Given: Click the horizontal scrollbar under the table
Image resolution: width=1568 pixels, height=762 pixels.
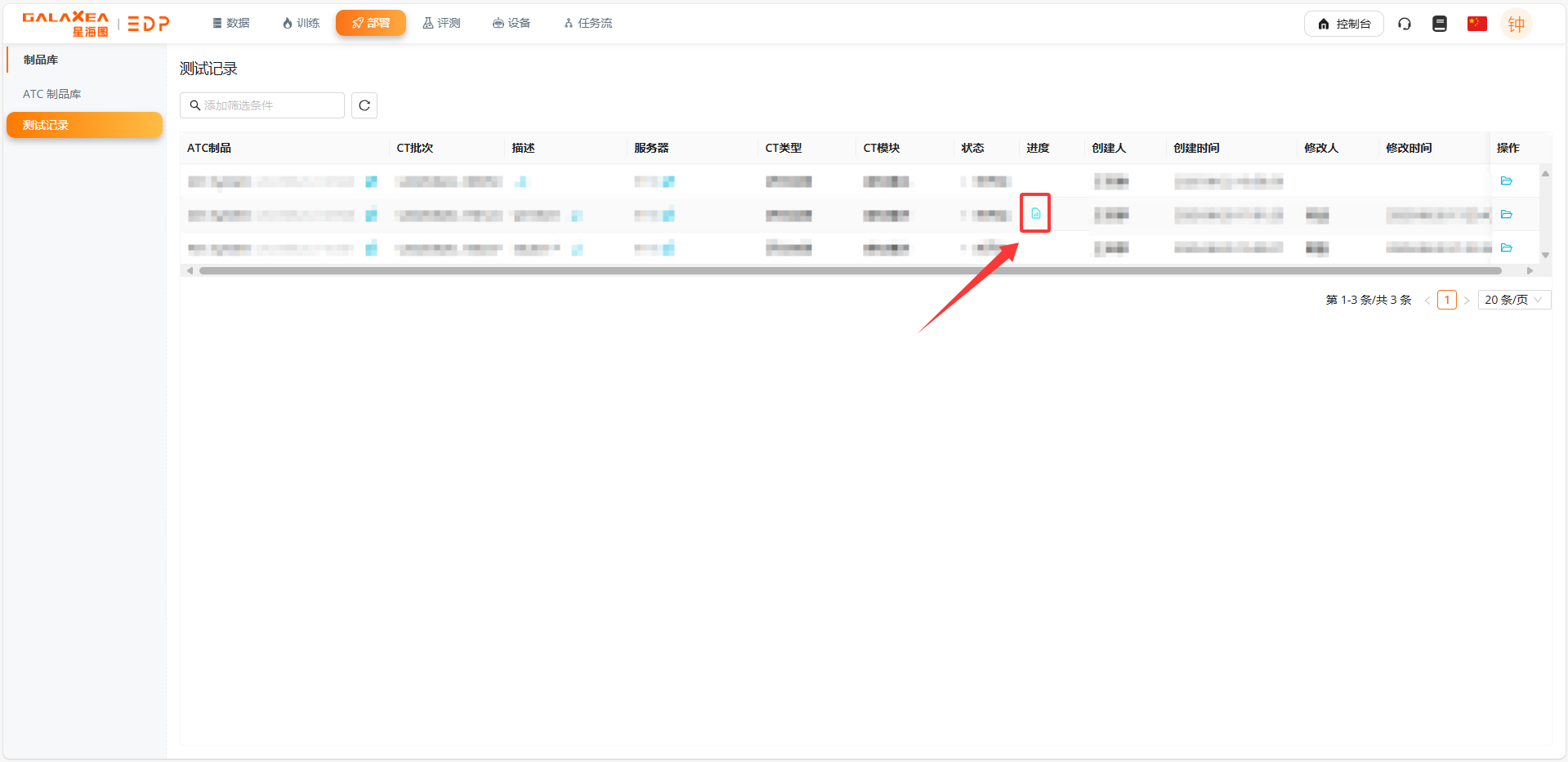Looking at the screenshot, I should point(850,270).
